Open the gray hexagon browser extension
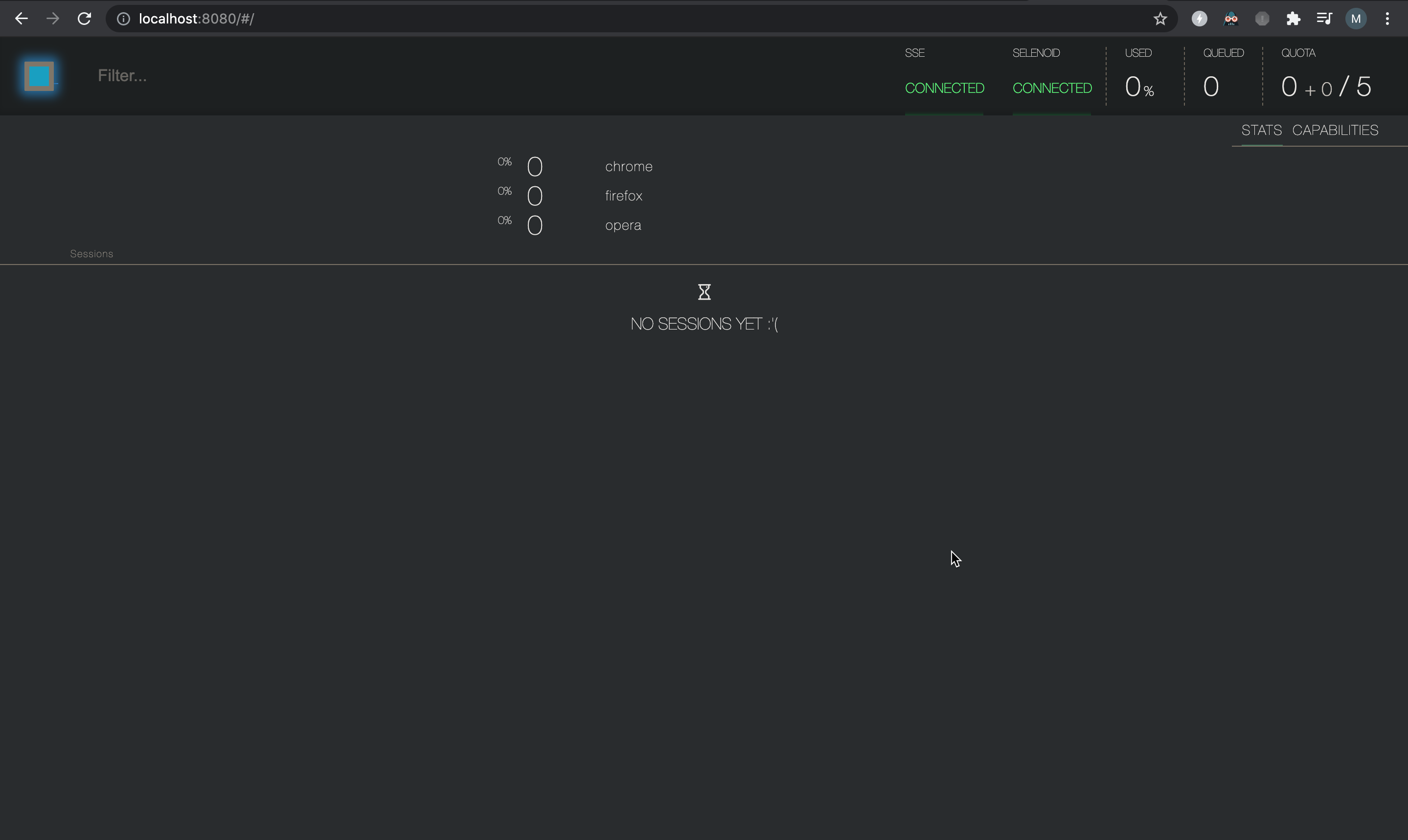The width and height of the screenshot is (1408, 840). tap(1262, 19)
